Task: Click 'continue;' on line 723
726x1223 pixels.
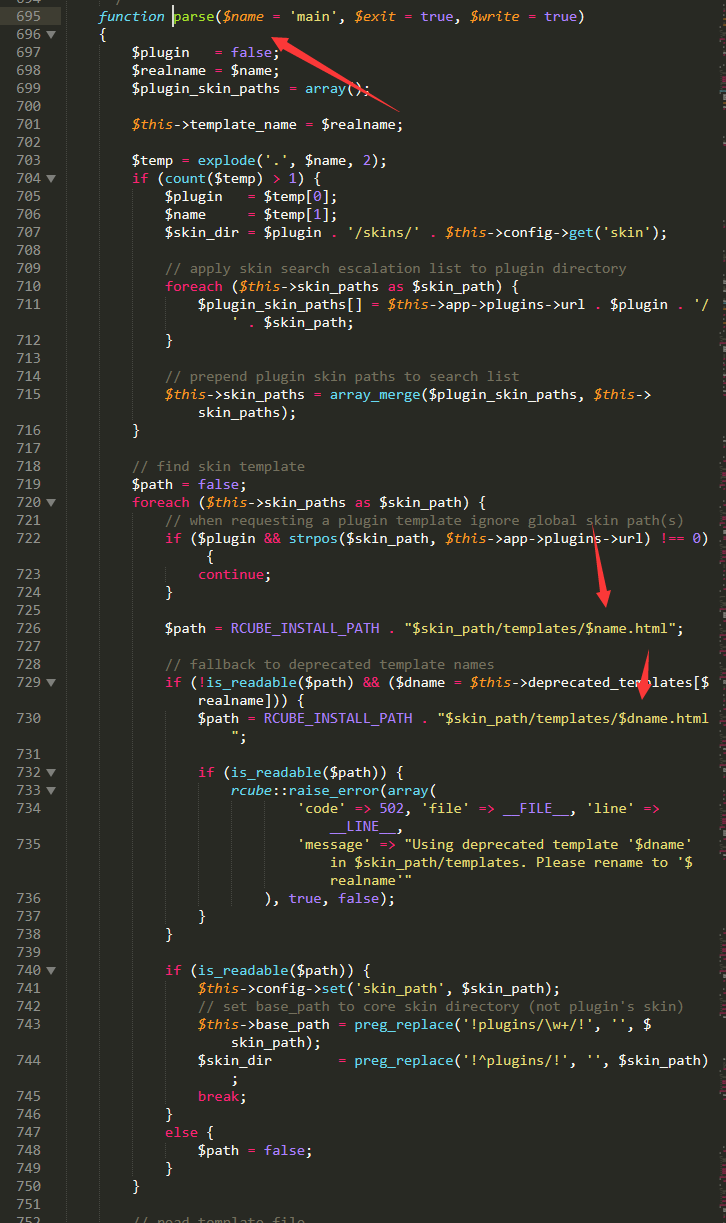Action: pyautogui.click(x=235, y=574)
